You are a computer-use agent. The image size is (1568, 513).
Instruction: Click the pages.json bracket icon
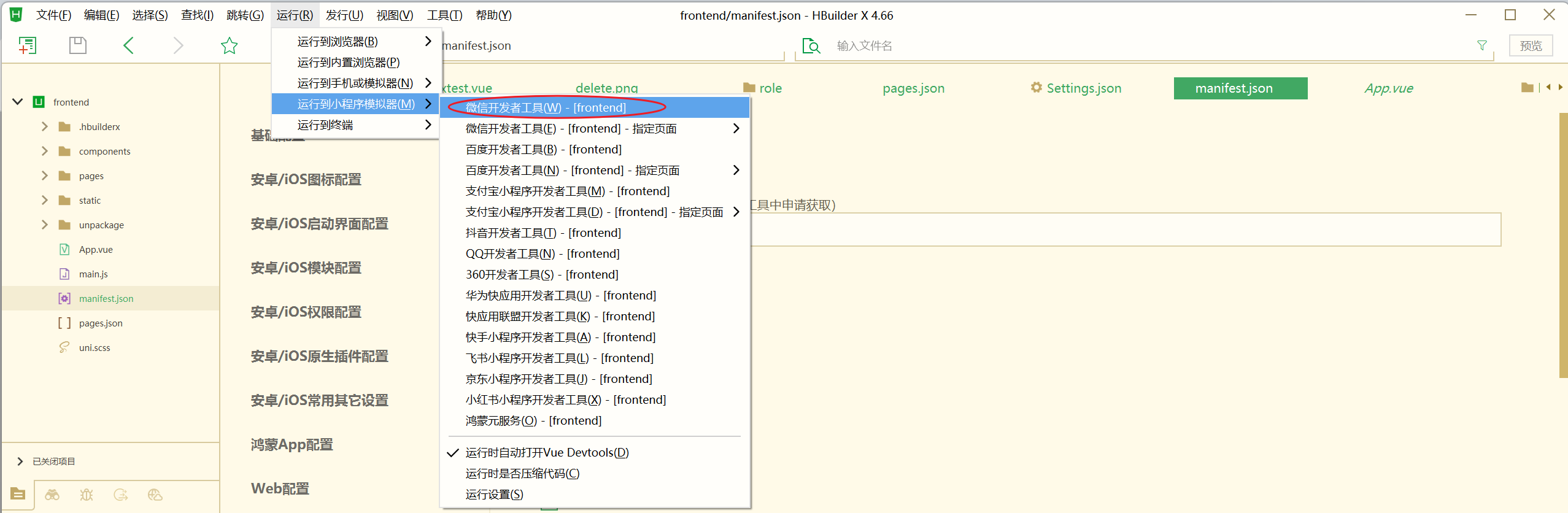(64, 323)
